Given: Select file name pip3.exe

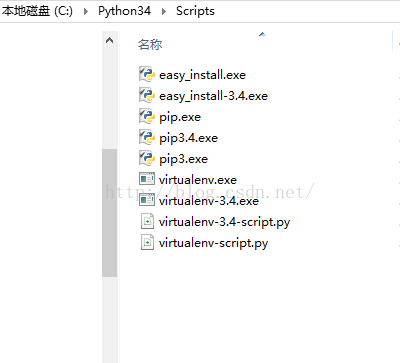Looking at the screenshot, I should [183, 159].
